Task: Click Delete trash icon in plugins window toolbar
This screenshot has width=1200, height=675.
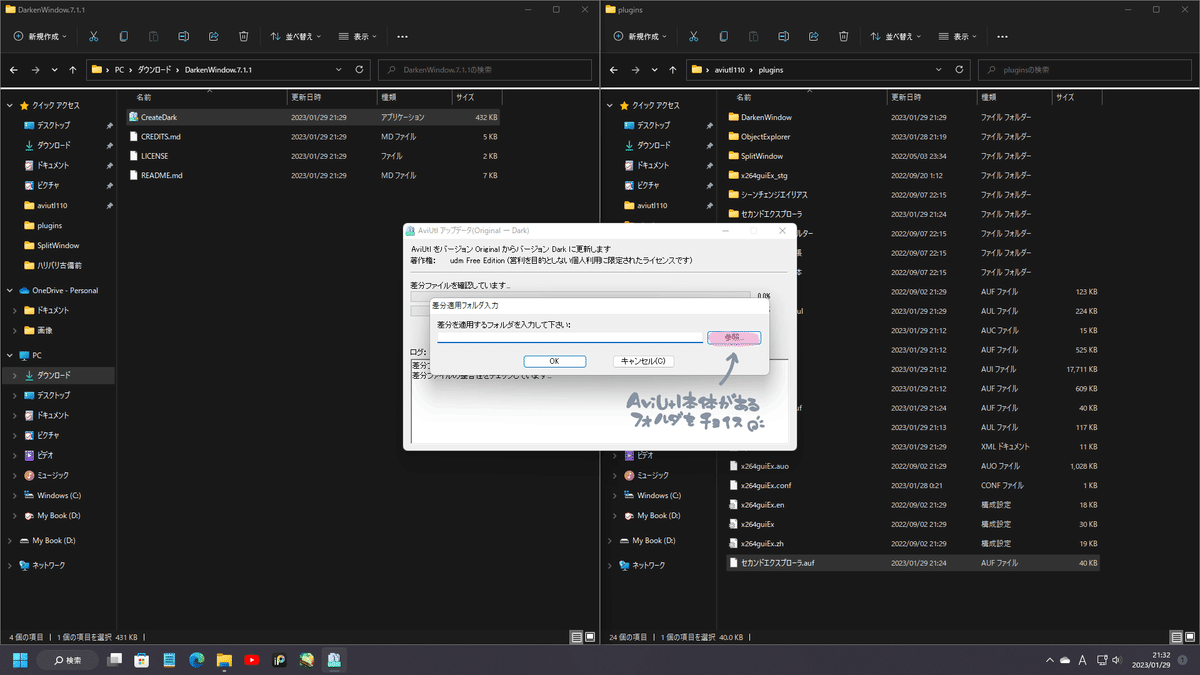Action: pyautogui.click(x=843, y=36)
